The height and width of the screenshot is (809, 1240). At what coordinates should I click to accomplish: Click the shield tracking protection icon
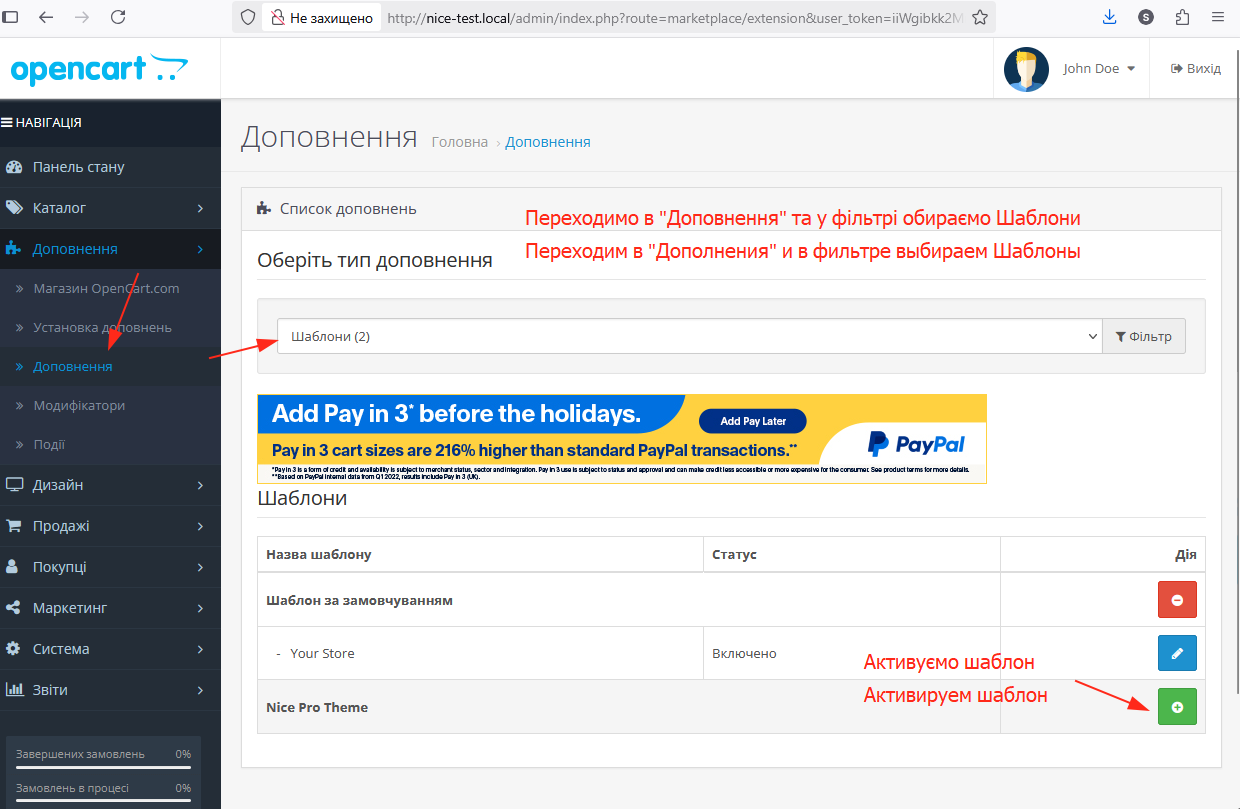click(249, 17)
